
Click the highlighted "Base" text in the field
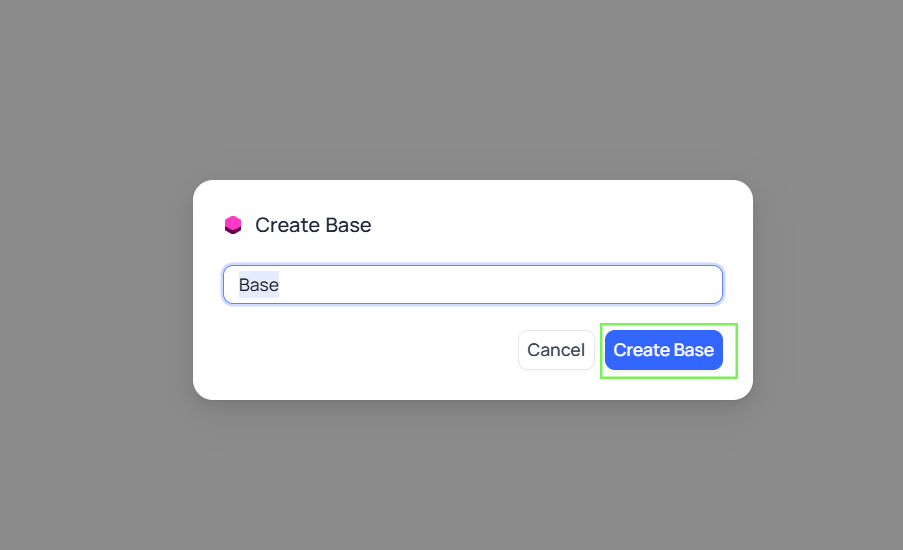click(258, 285)
